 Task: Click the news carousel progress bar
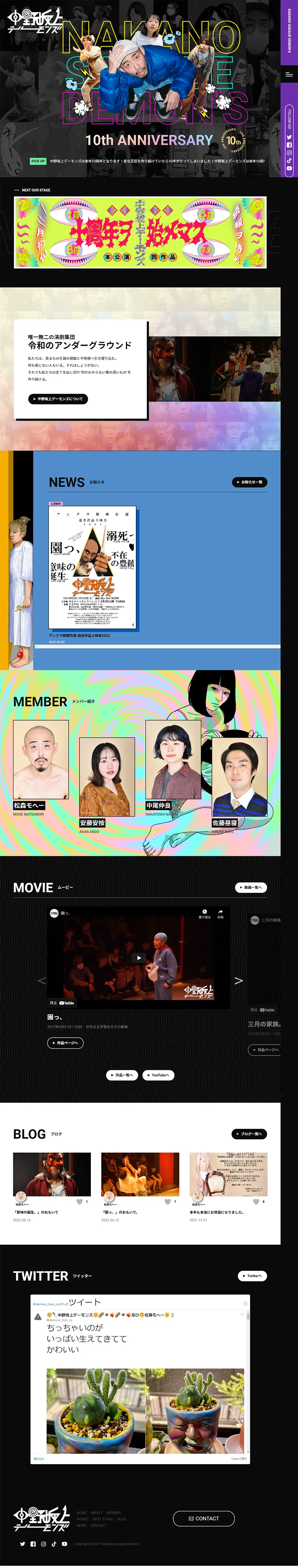[x=158, y=646]
